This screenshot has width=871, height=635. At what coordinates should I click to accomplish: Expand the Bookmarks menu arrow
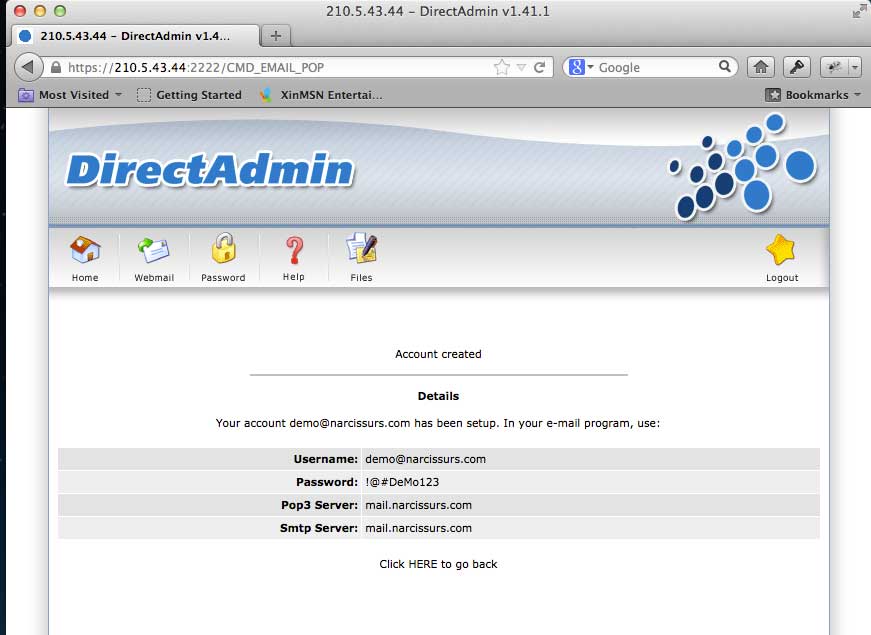858,95
